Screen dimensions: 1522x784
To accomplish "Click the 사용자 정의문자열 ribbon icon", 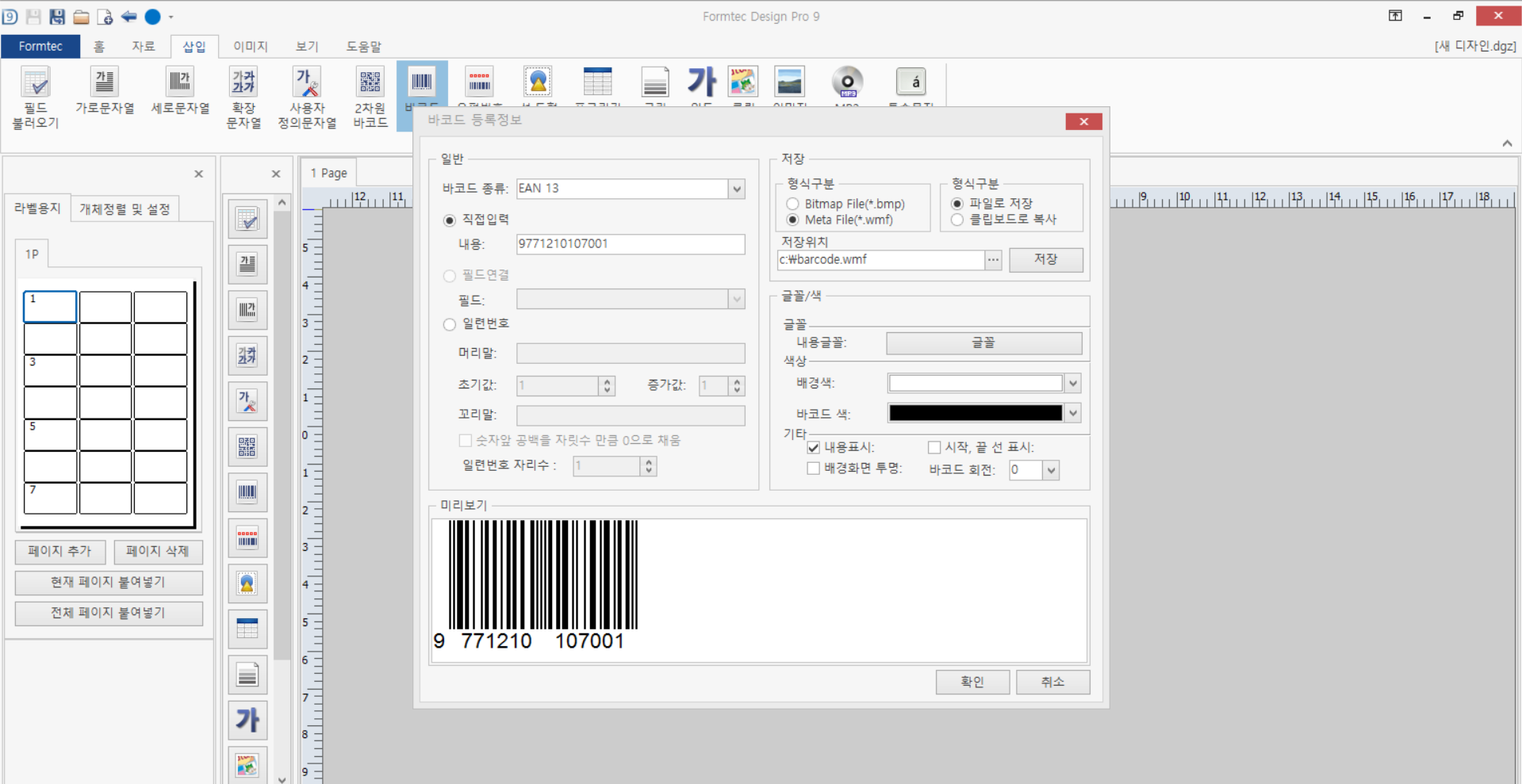I will tap(307, 98).
